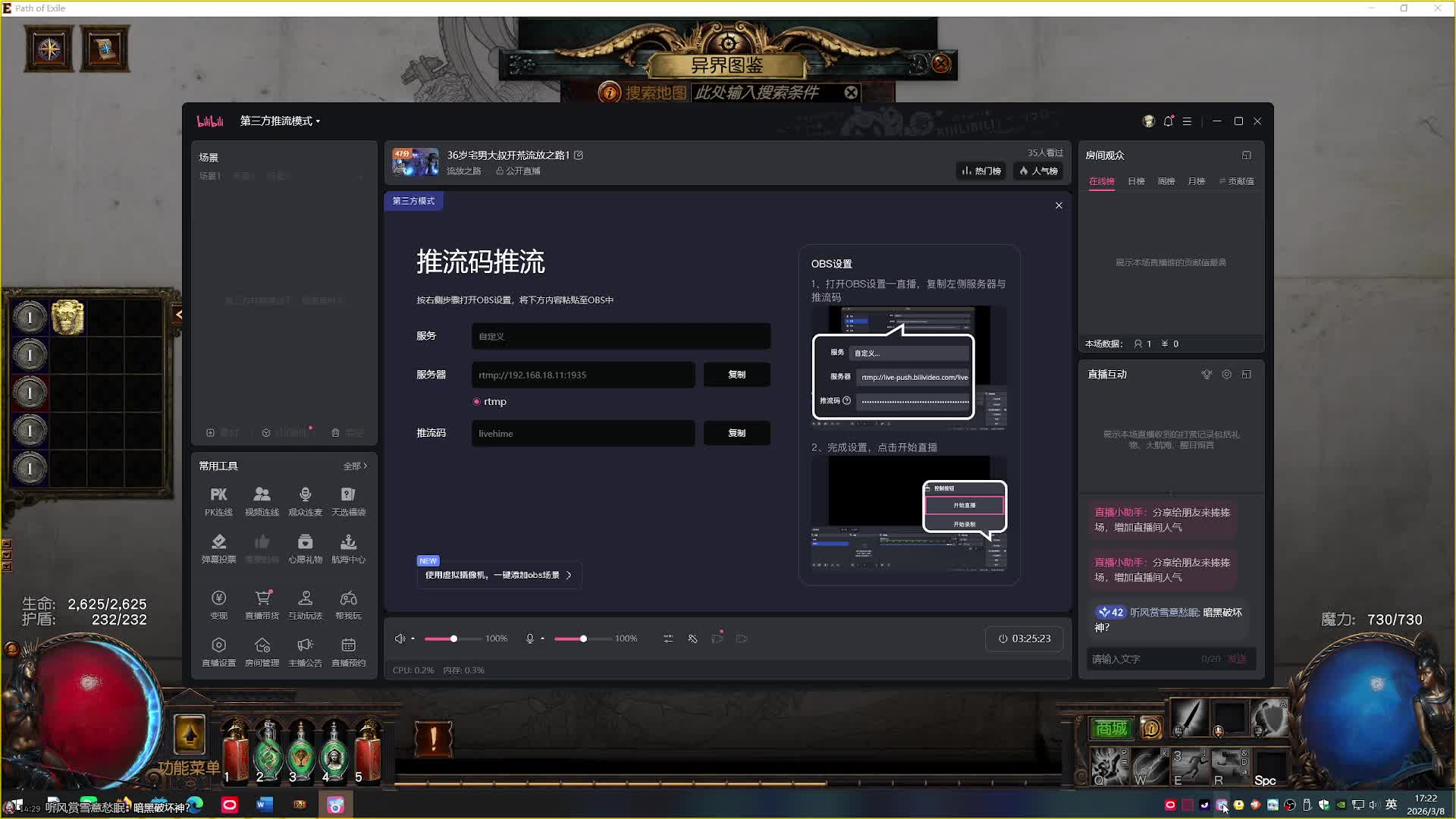Open 直播设置 live settings icon
The image size is (1456, 819).
click(218, 646)
